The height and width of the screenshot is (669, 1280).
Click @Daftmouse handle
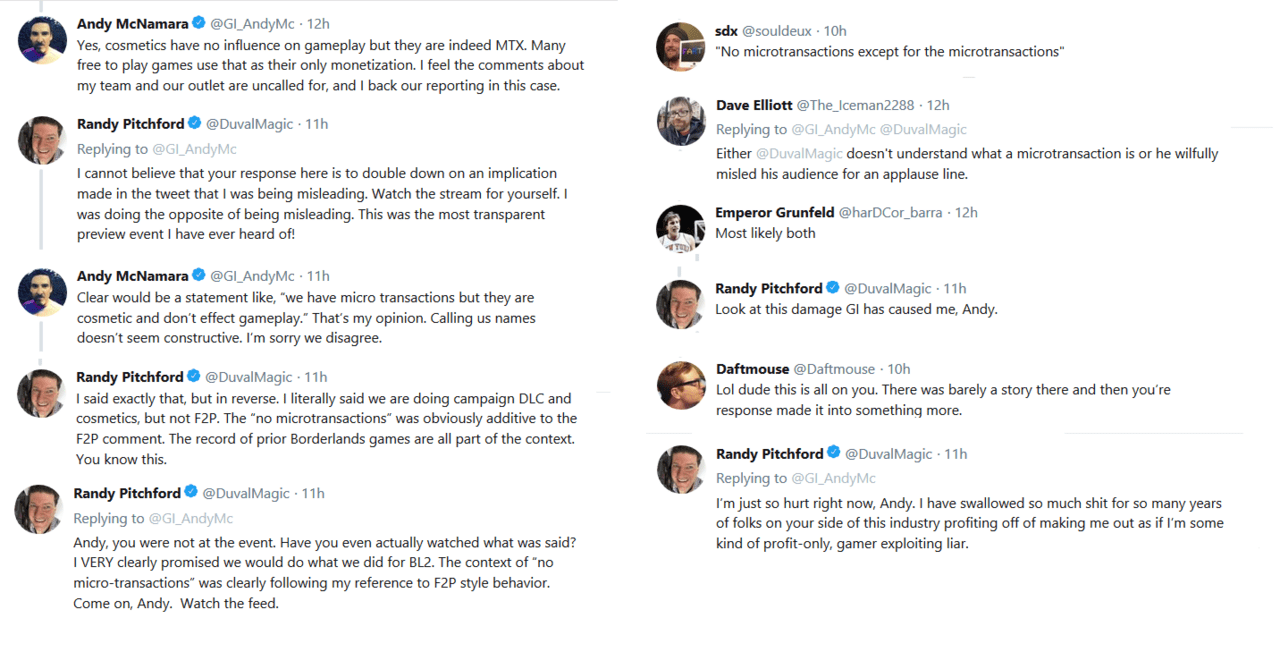(x=834, y=369)
